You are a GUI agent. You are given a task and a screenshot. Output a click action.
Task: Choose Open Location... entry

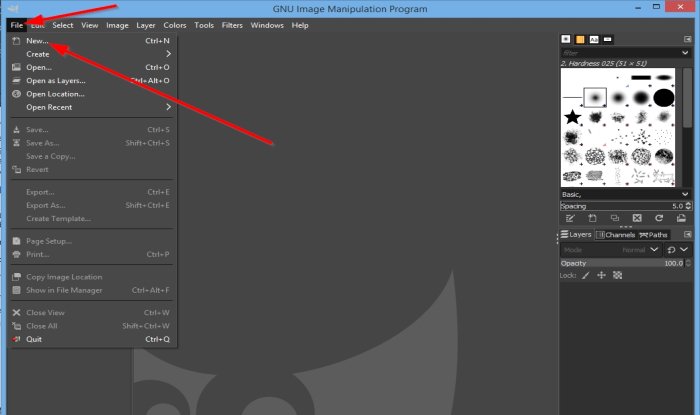point(92,94)
